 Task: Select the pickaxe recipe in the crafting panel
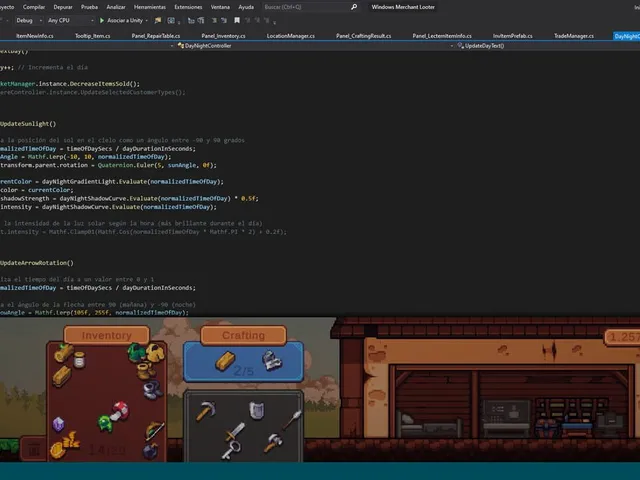[x=206, y=411]
